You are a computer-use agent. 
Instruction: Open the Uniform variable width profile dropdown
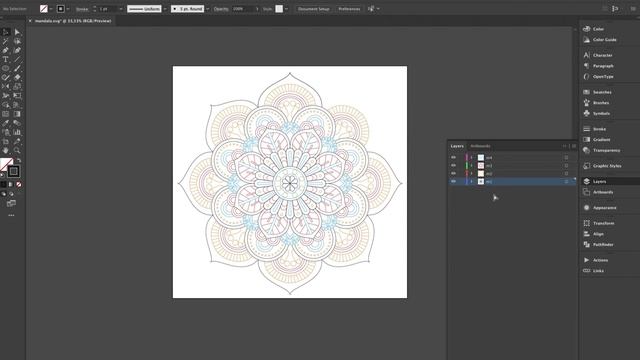pos(165,9)
